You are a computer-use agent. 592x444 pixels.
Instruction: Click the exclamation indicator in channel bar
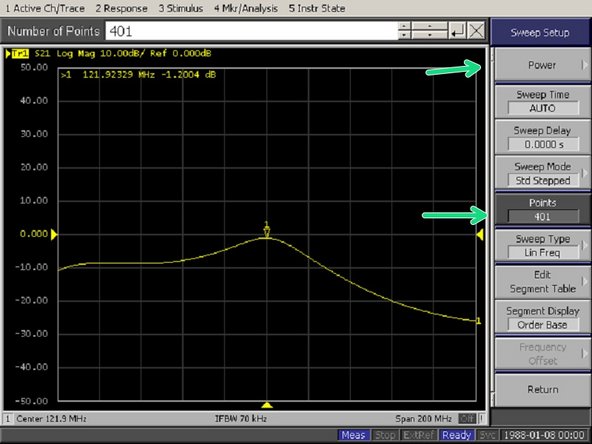pos(482,419)
